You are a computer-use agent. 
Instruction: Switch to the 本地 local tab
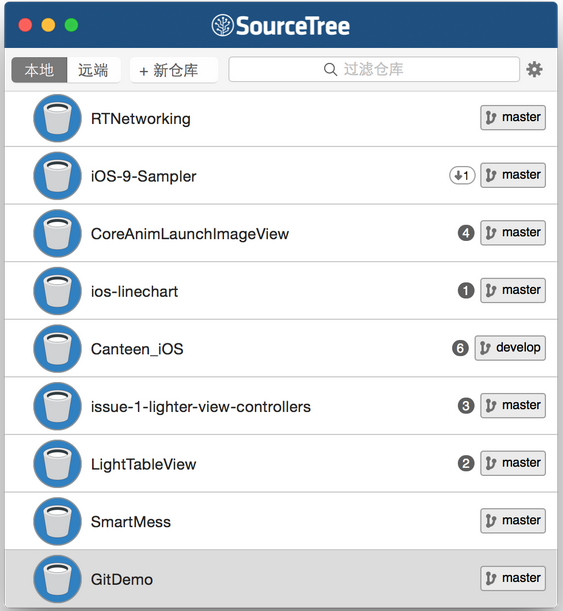click(x=39, y=70)
